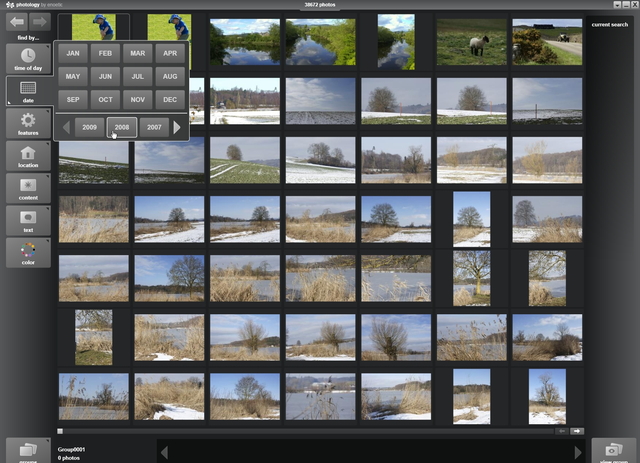Open the features gear filter

point(28,124)
